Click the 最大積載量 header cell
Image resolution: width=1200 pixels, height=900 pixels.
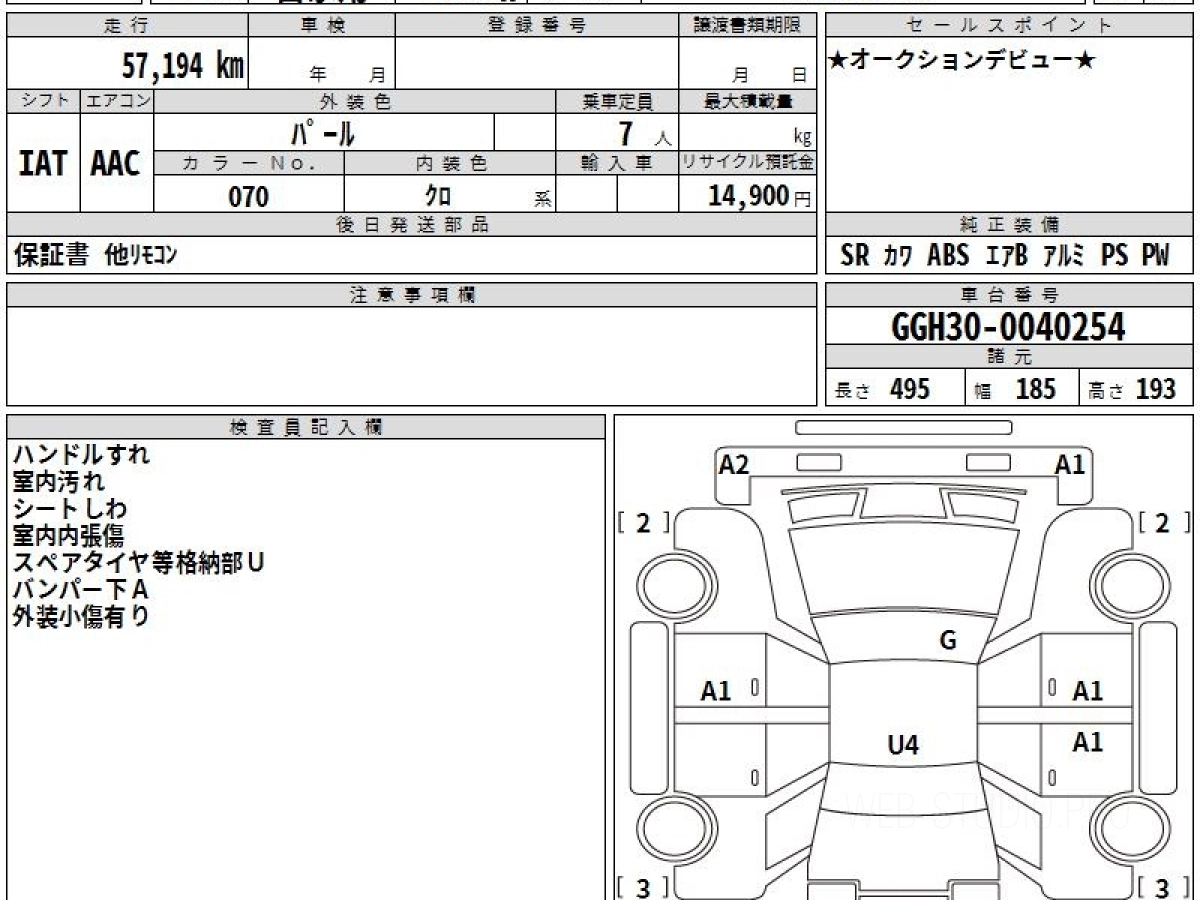click(x=747, y=101)
